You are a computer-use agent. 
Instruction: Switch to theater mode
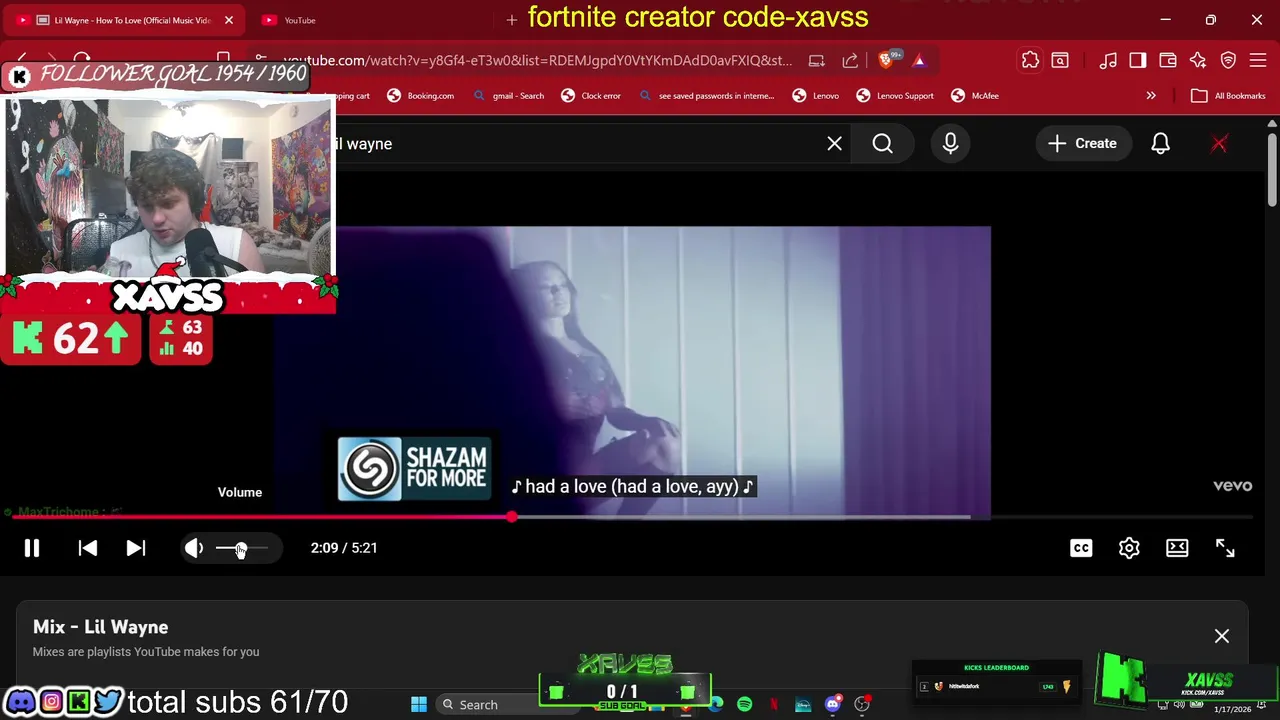[x=1177, y=548]
